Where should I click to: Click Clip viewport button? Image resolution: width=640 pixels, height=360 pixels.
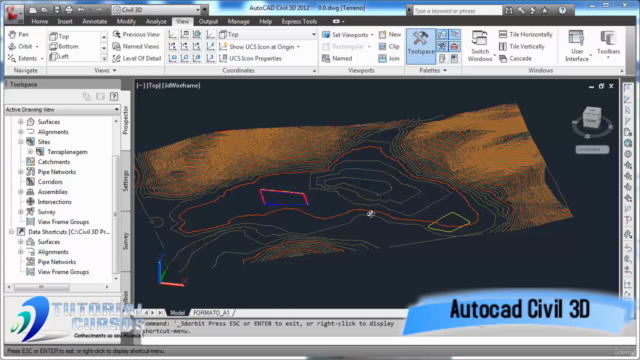[389, 47]
